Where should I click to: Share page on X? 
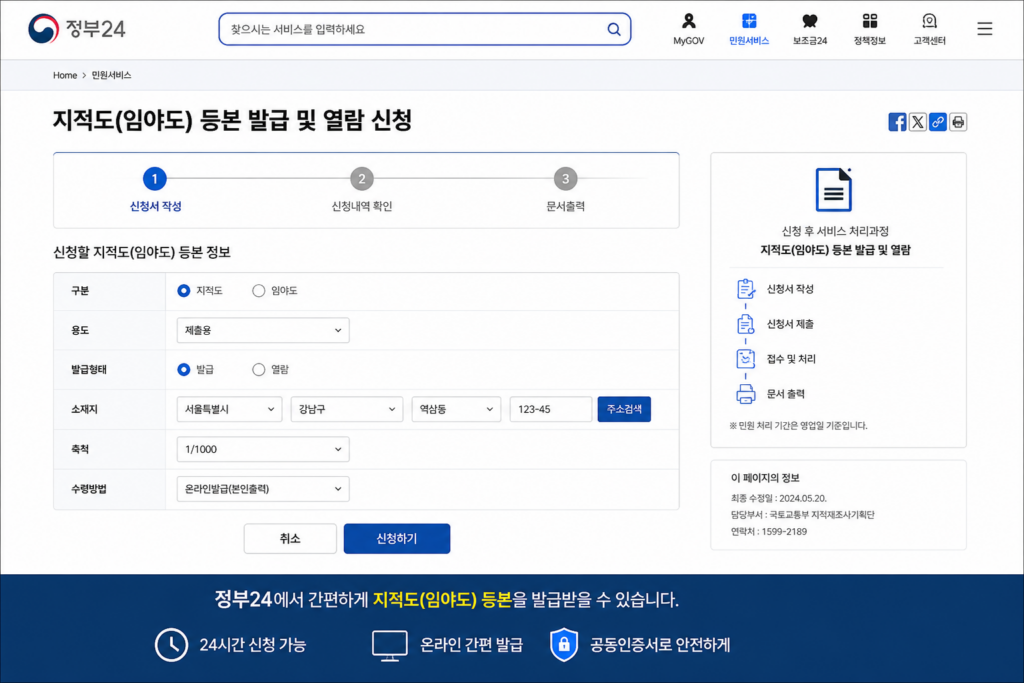918,122
